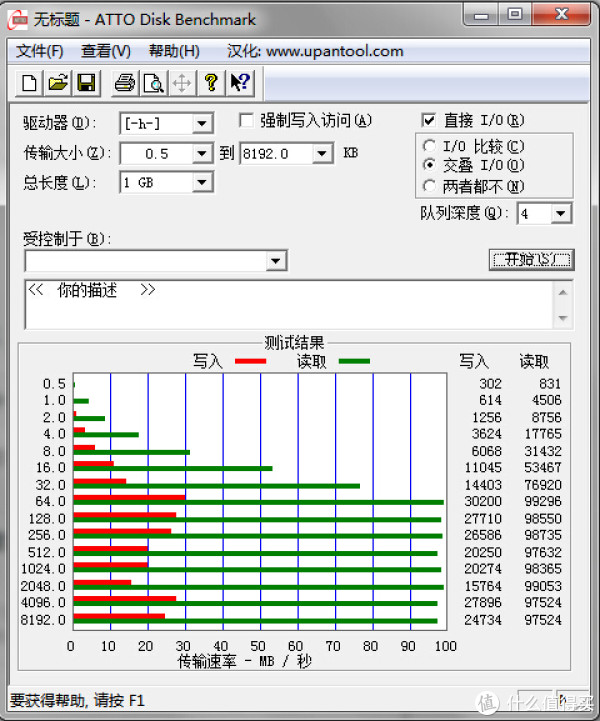This screenshot has width=600, height=721.
Task: Click the write value 302
Action: click(491, 384)
